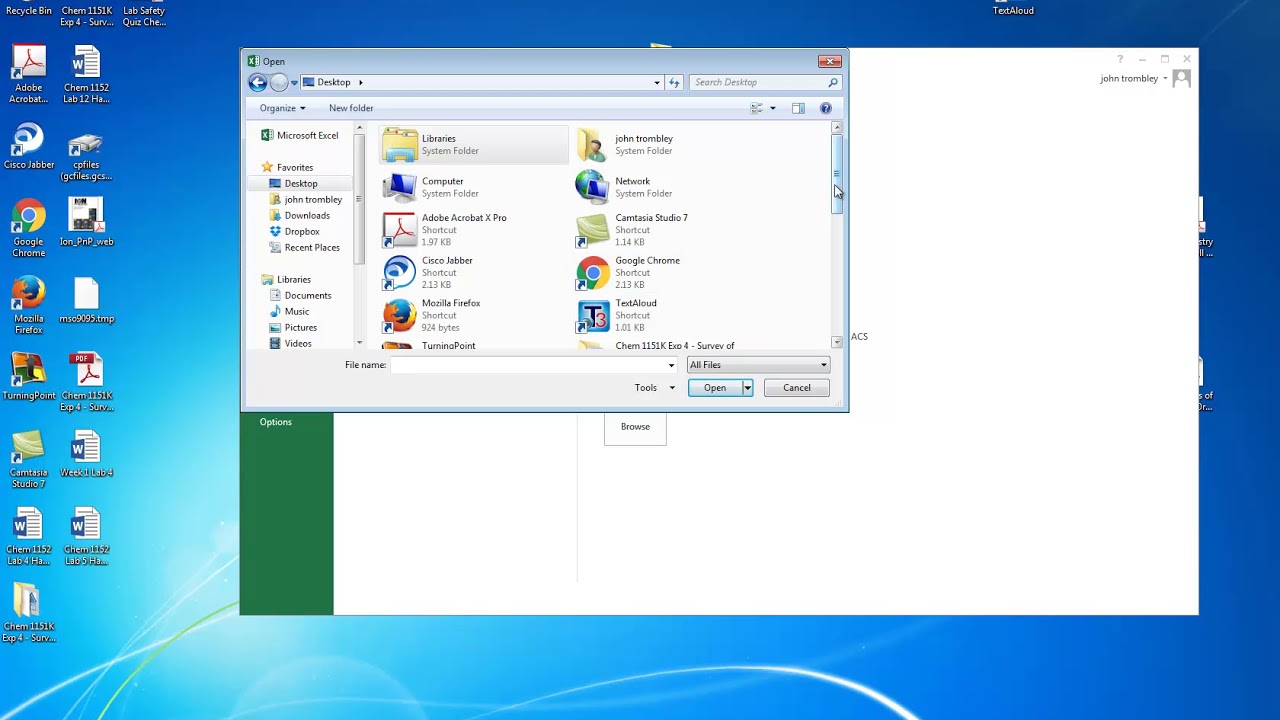The height and width of the screenshot is (720, 1280).
Task: Expand the Desktop breadcrumb arrow
Action: (x=360, y=82)
